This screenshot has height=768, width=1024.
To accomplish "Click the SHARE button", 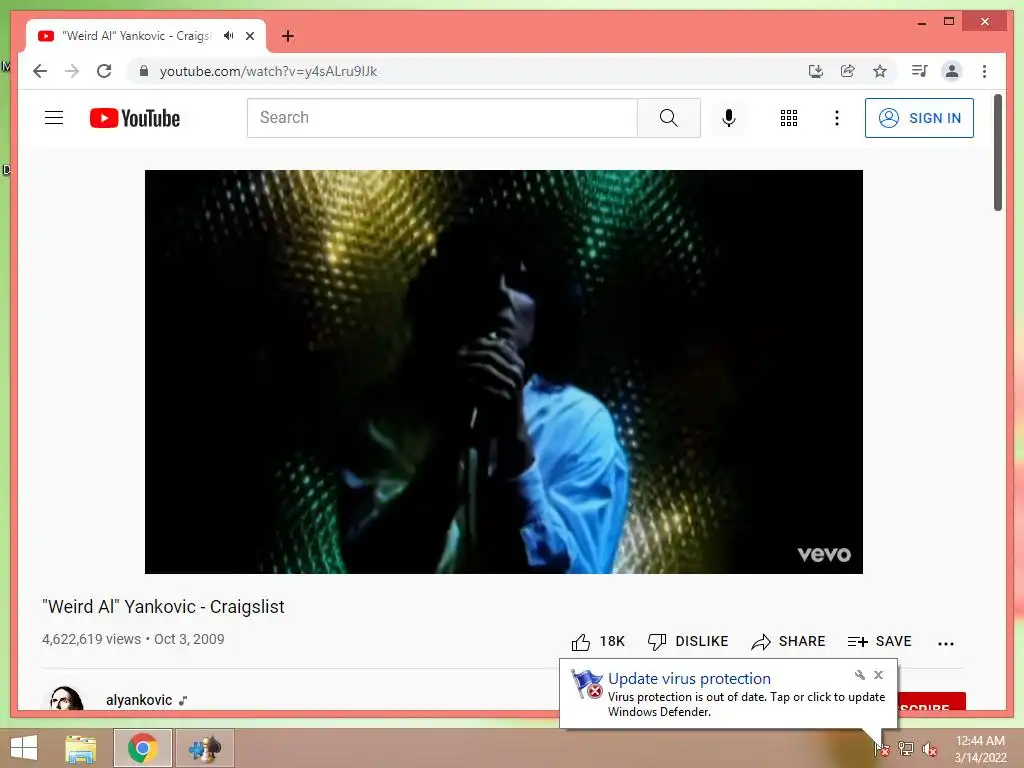I will 788,642.
